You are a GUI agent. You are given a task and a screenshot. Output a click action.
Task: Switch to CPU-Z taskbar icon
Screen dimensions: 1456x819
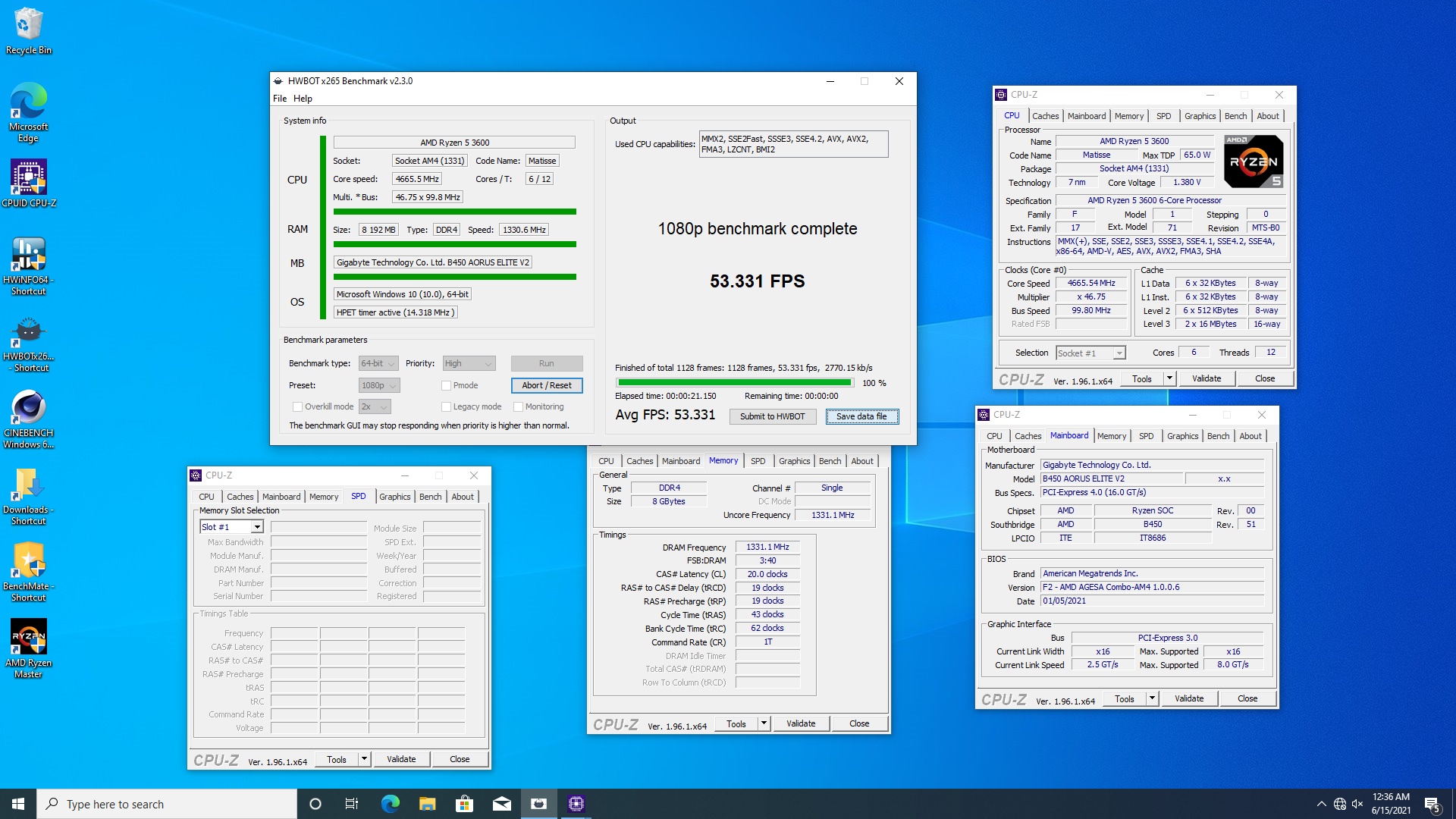[576, 804]
